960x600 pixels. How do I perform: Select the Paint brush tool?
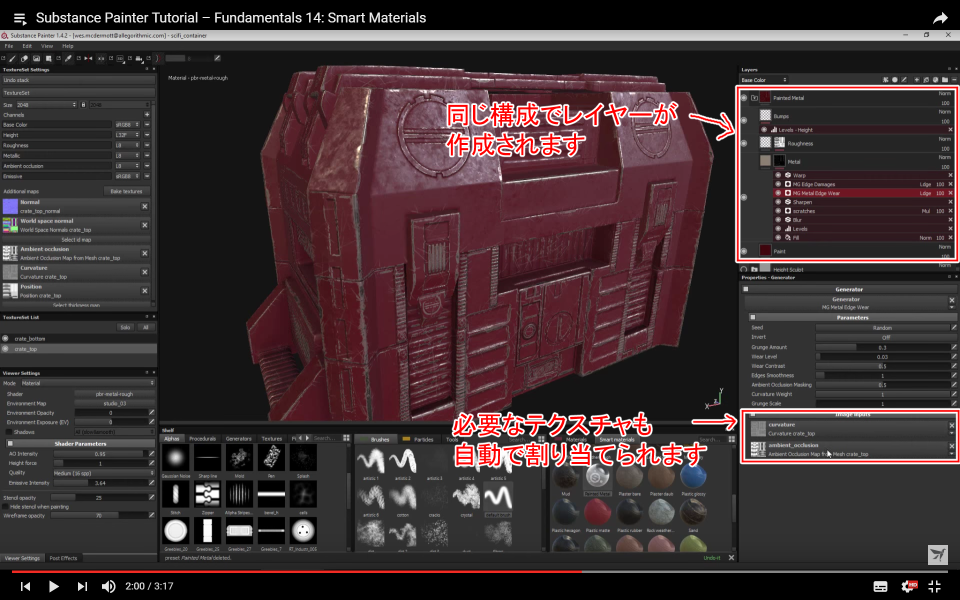tap(12, 58)
